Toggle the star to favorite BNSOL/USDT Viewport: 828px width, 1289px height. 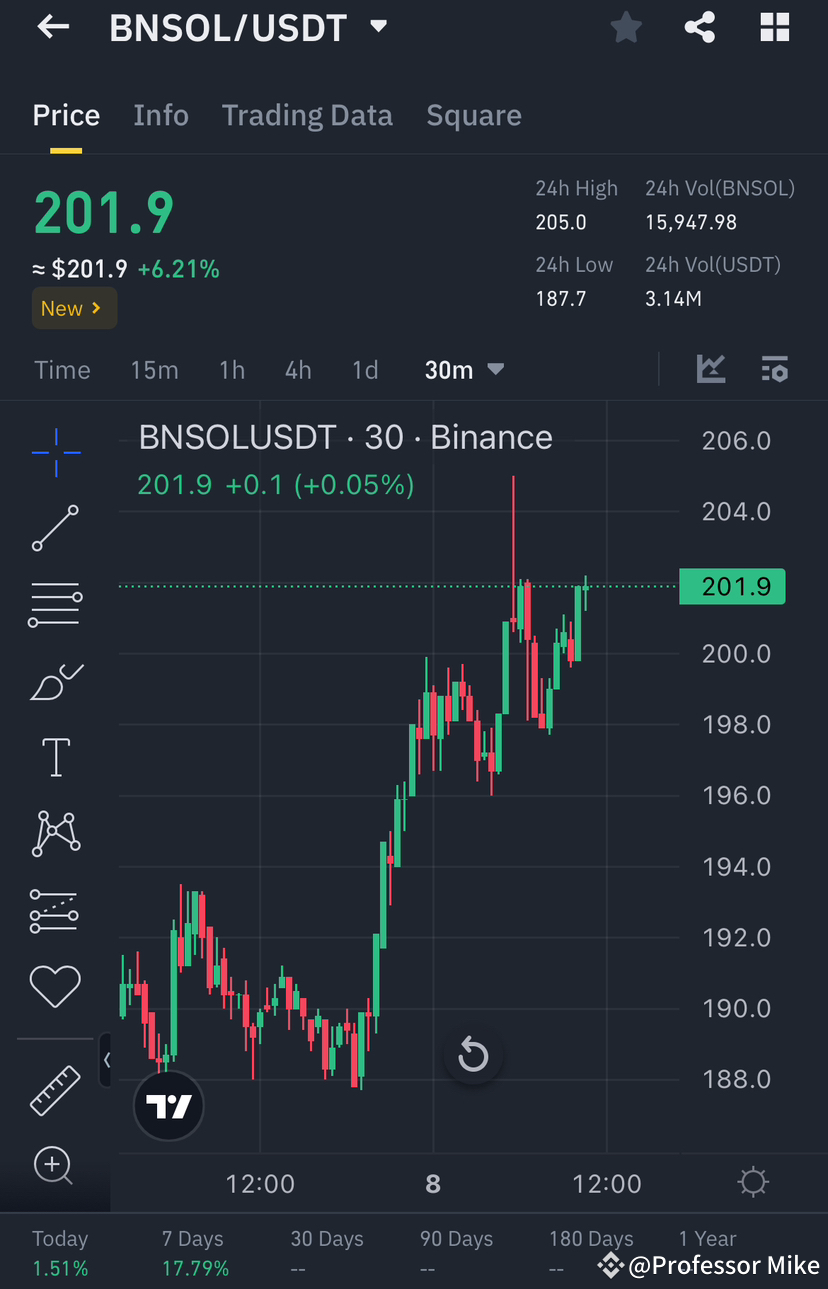626,27
